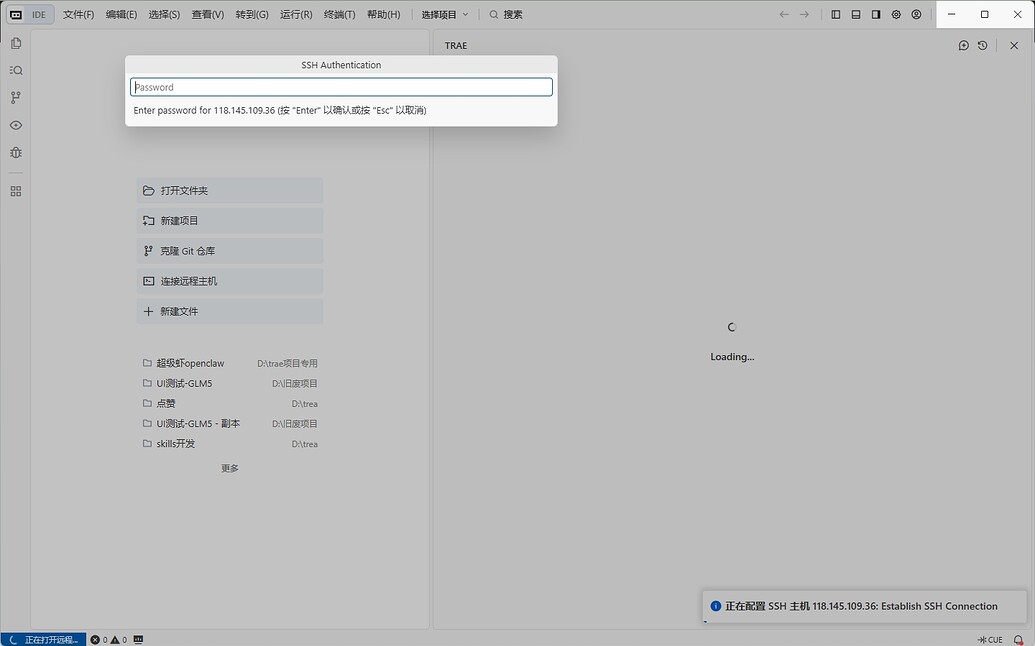Click the TRAE panel title
This screenshot has width=1035, height=646.
coord(456,46)
